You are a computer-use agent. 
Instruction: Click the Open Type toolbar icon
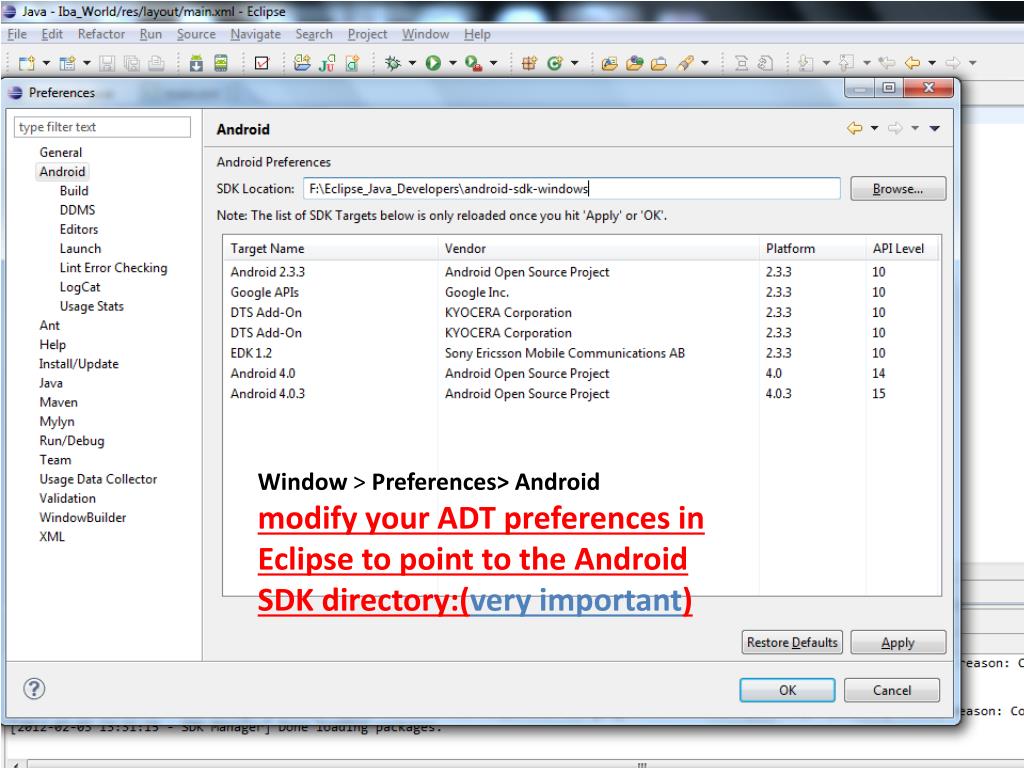[609, 63]
